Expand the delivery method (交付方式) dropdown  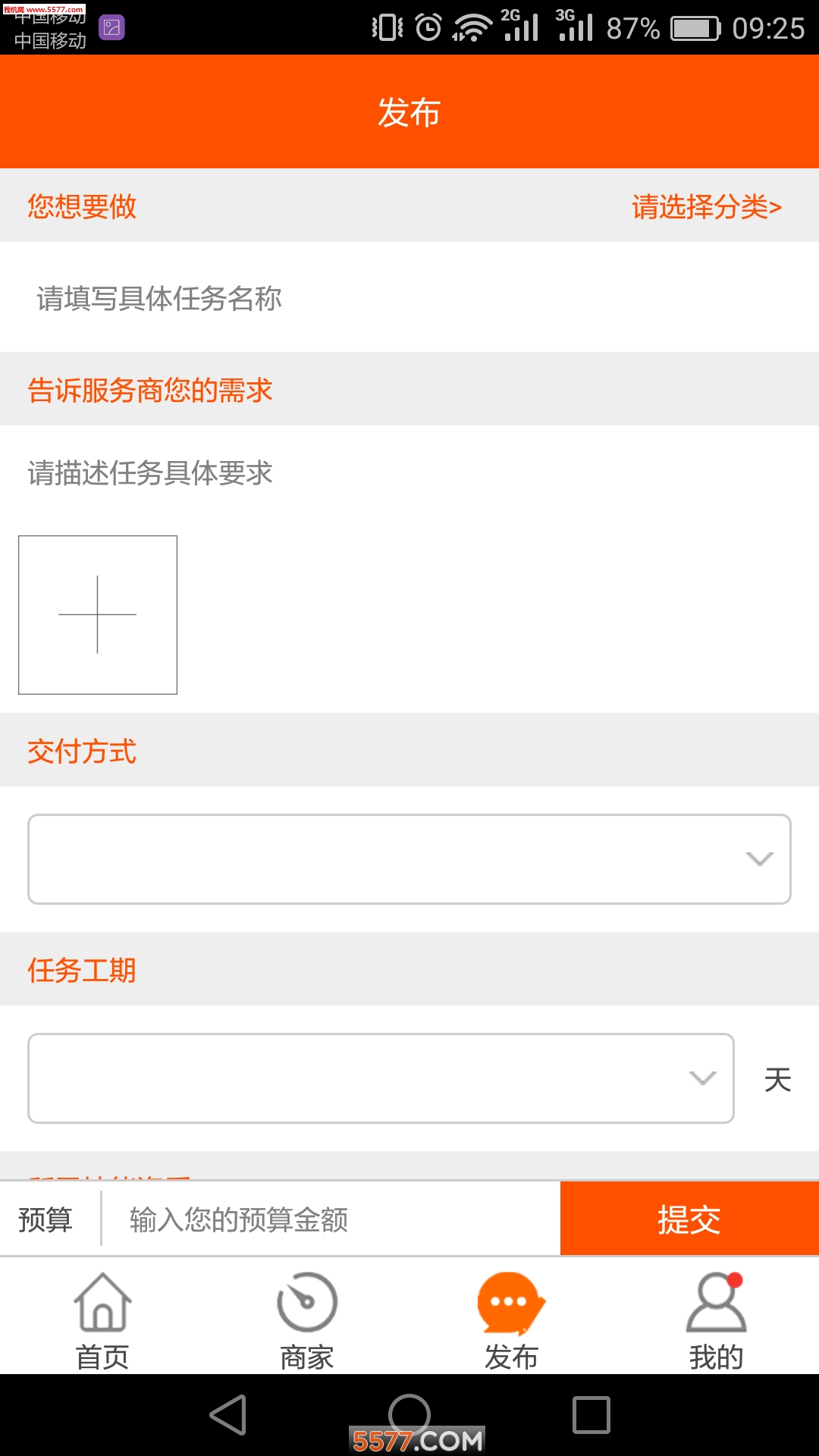click(x=409, y=859)
